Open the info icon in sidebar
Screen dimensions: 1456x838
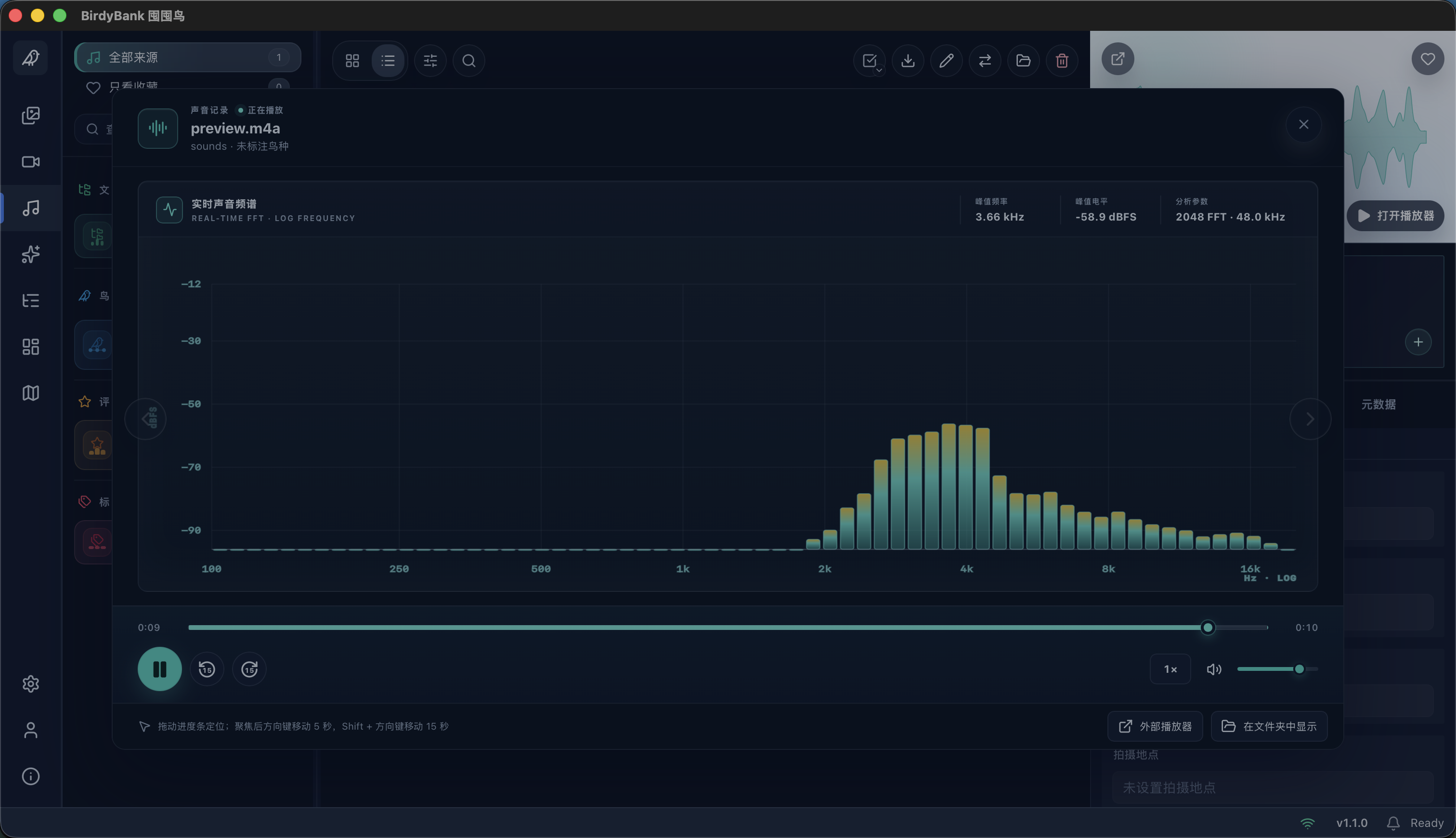point(30,776)
